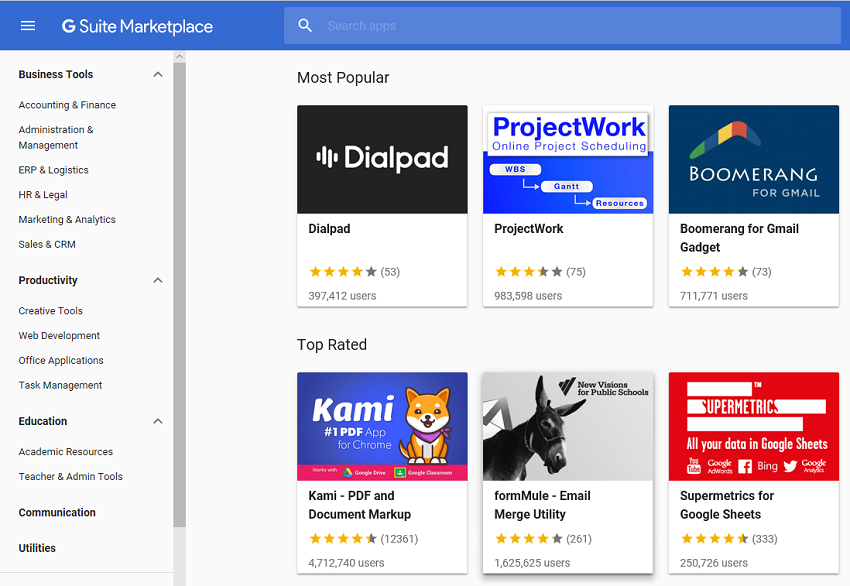Collapse the Productivity section

(x=158, y=280)
